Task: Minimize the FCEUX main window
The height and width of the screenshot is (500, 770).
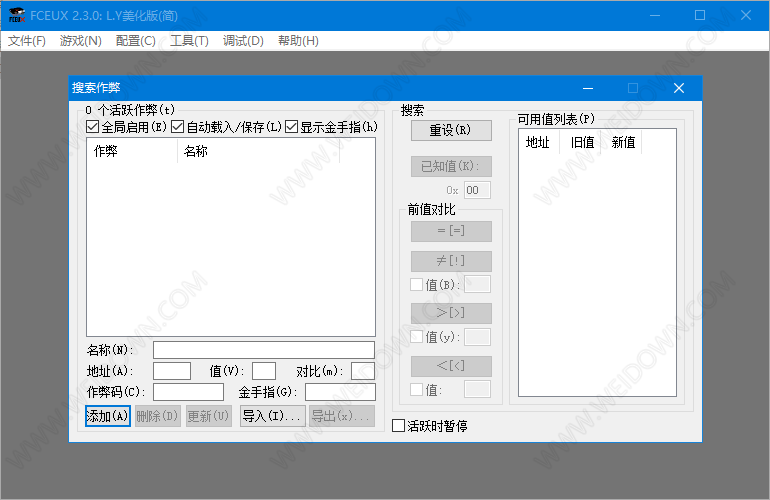Action: [x=655, y=15]
